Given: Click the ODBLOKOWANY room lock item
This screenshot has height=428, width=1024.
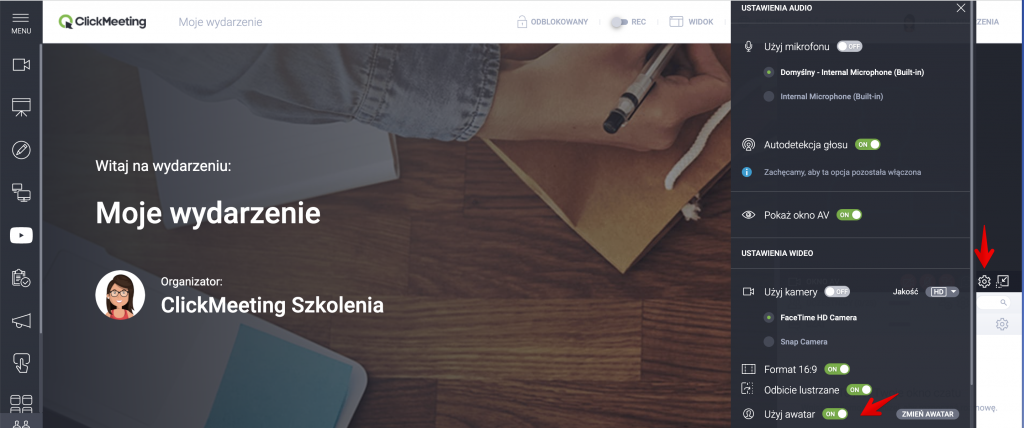Looking at the screenshot, I should click(552, 22).
